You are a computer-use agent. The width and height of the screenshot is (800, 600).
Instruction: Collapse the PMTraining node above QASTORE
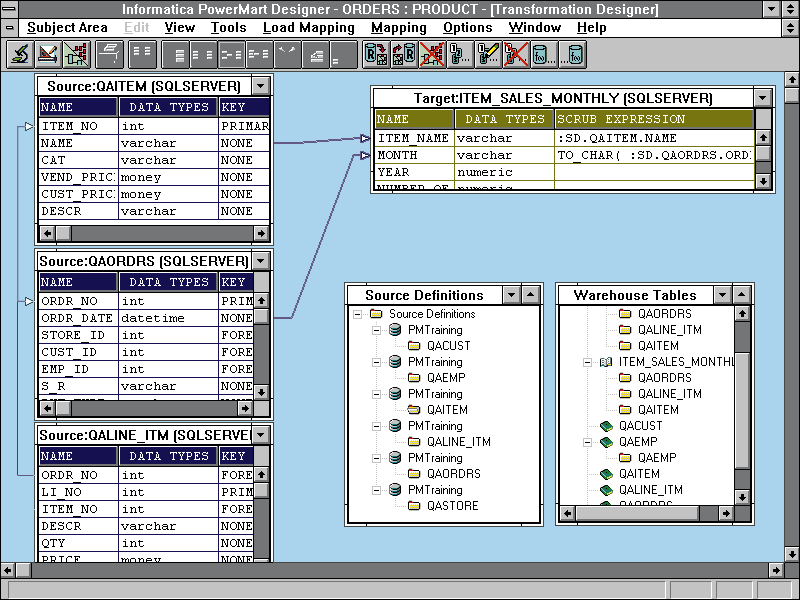coord(377,490)
